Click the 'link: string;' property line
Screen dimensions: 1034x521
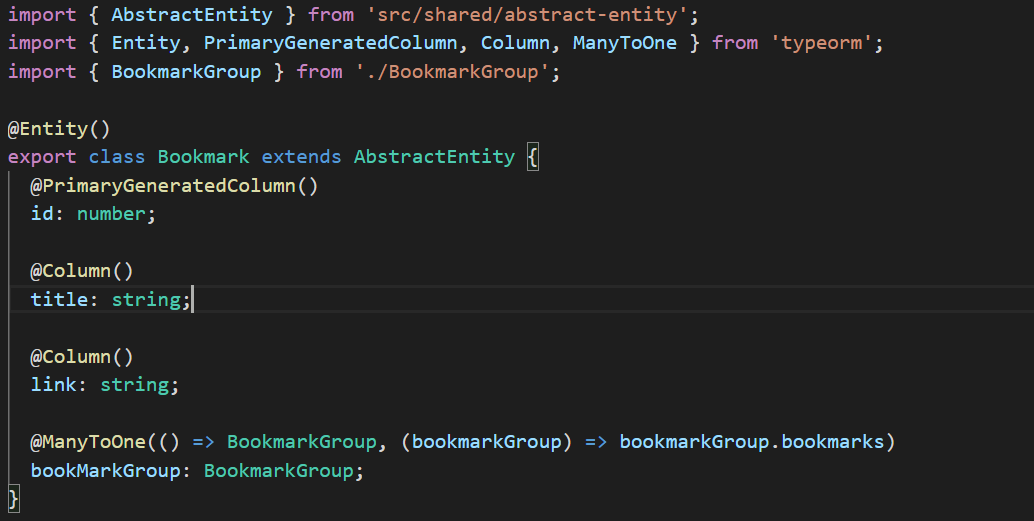[x=105, y=384]
